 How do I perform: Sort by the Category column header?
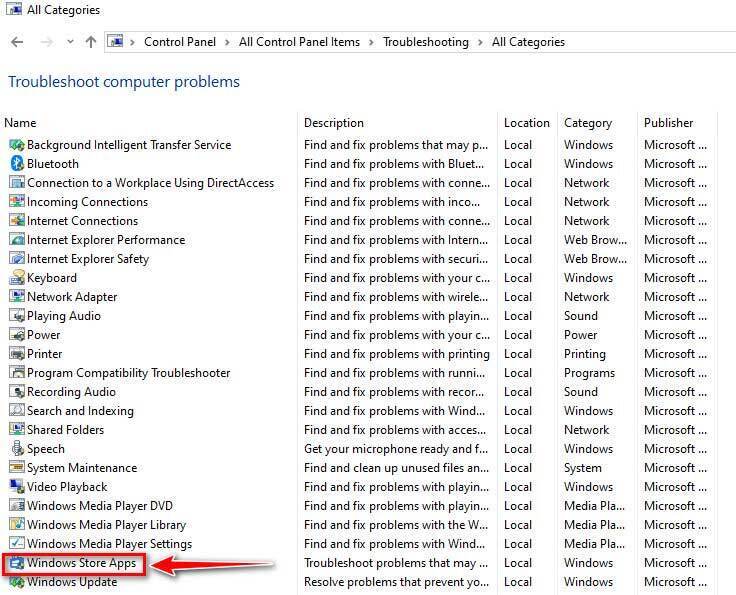(588, 123)
